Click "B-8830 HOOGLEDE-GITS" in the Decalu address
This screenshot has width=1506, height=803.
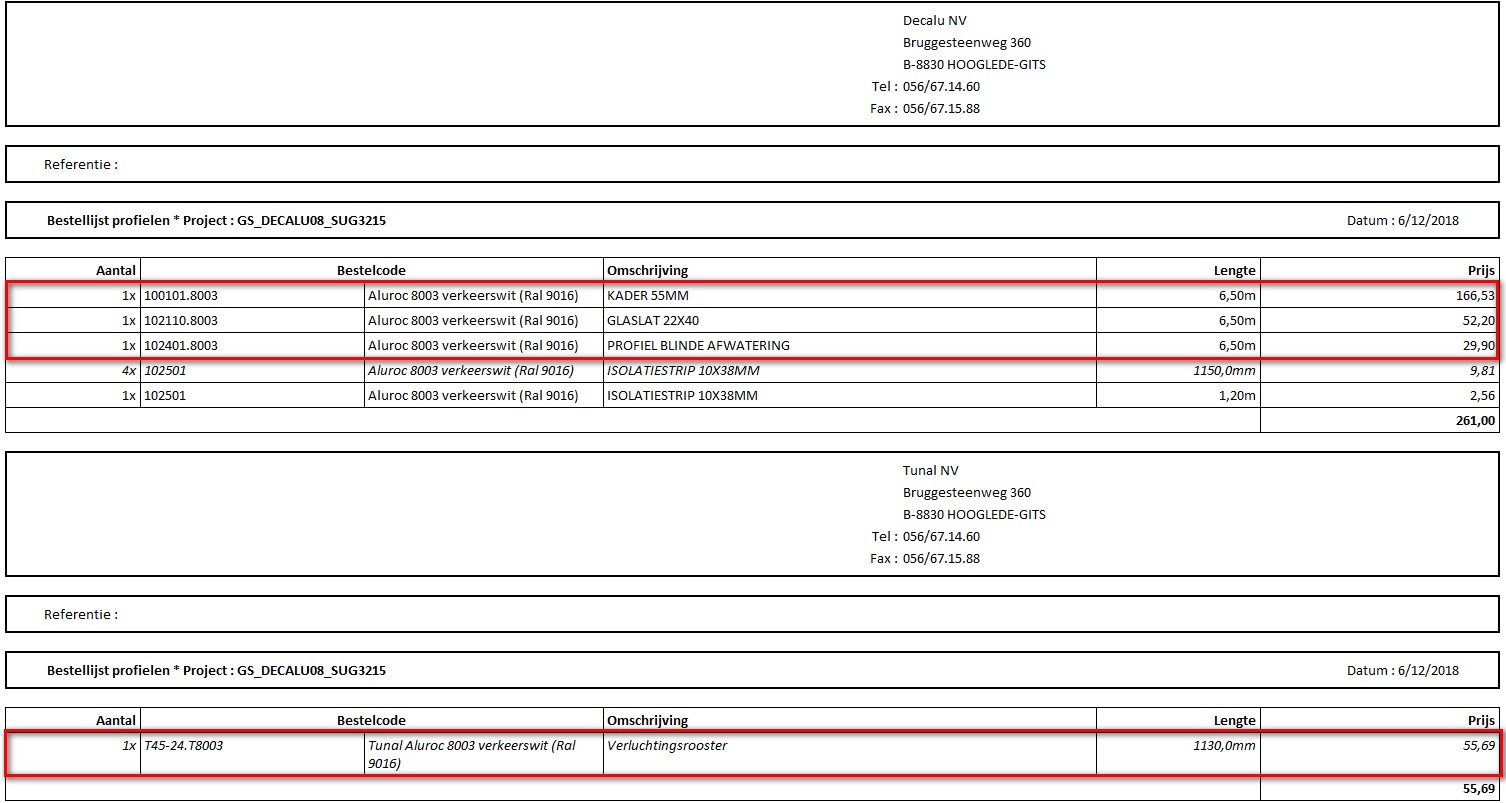[x=974, y=65]
